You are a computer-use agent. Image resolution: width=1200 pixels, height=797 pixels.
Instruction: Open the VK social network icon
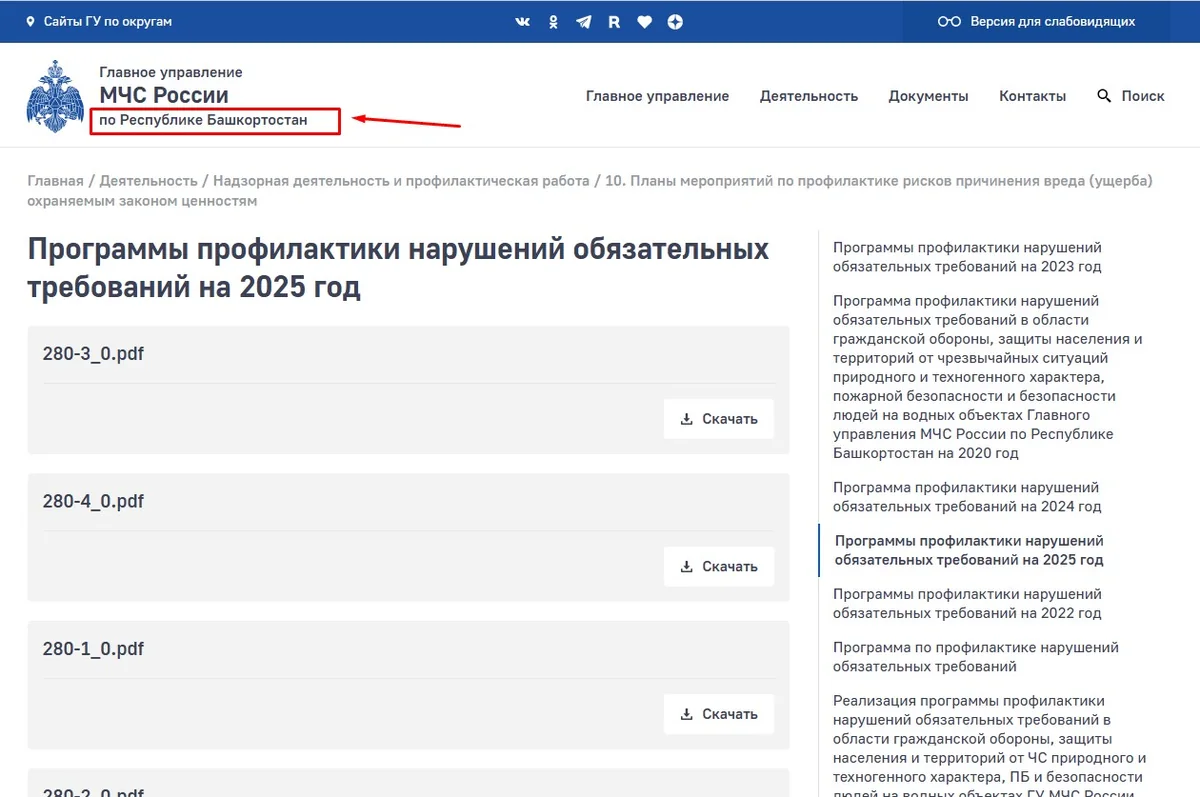[x=523, y=21]
